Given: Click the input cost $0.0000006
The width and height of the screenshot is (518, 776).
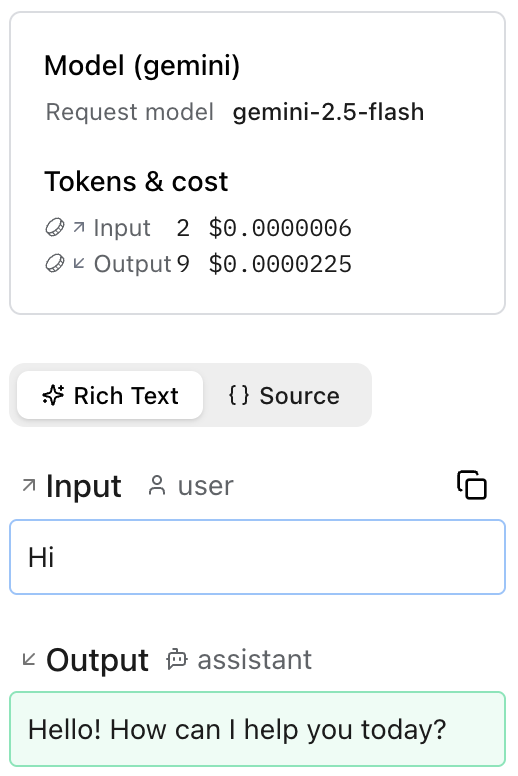Looking at the screenshot, I should point(280,228).
